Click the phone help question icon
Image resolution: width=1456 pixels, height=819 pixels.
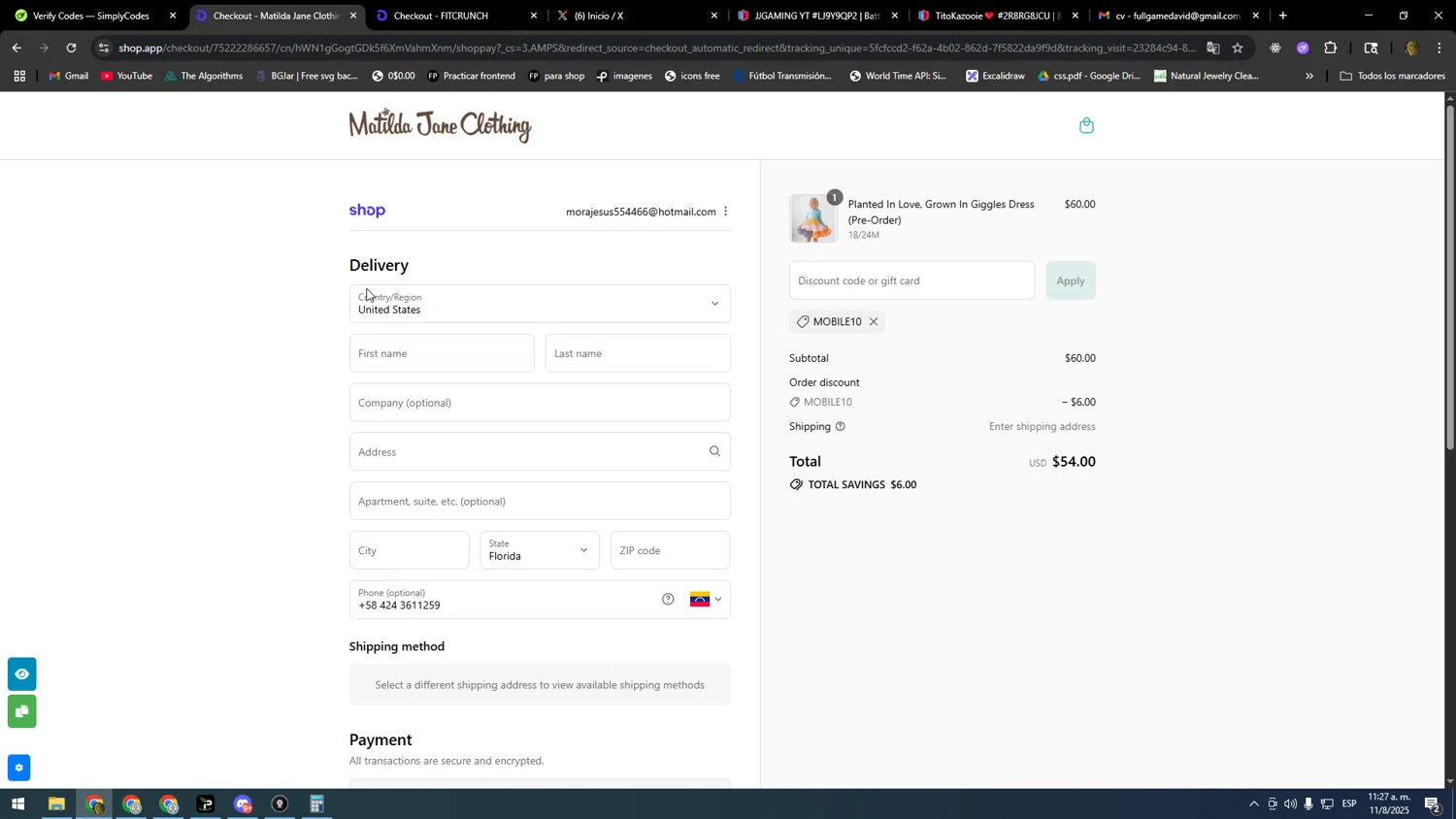(668, 600)
